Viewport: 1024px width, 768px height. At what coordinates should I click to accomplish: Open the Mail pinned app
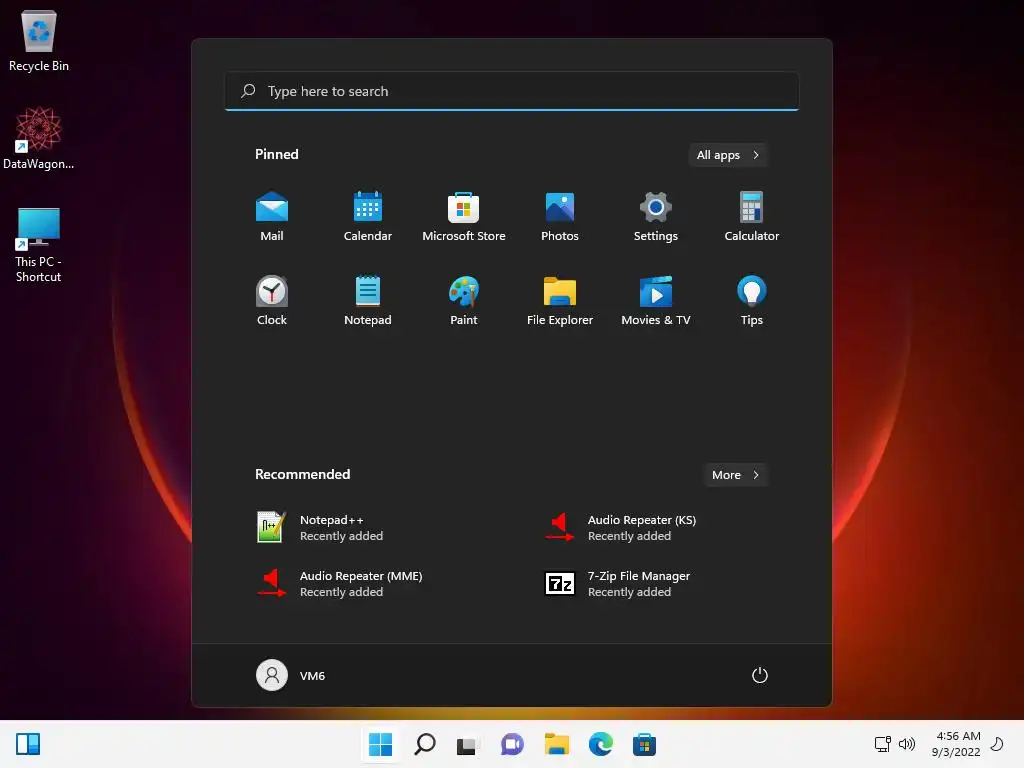pyautogui.click(x=272, y=217)
